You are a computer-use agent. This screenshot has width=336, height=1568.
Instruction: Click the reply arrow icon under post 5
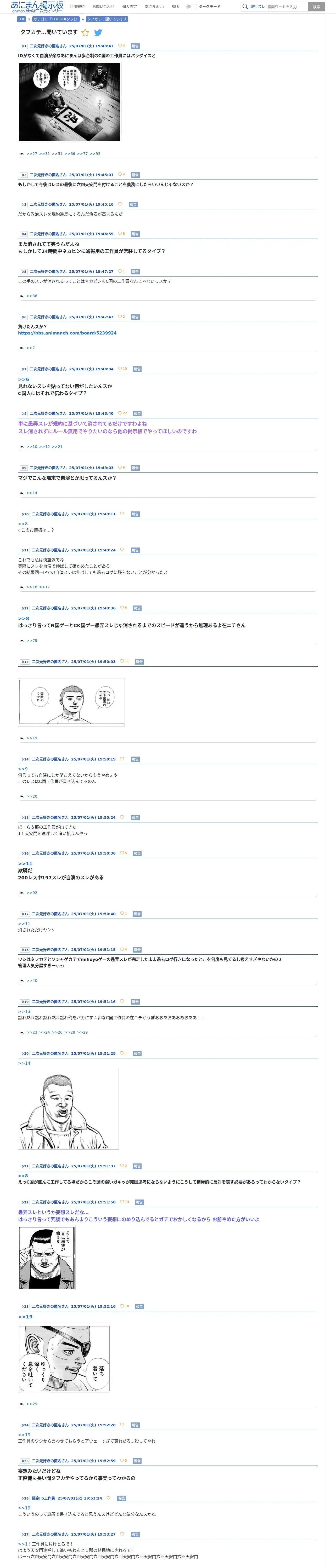[22, 296]
